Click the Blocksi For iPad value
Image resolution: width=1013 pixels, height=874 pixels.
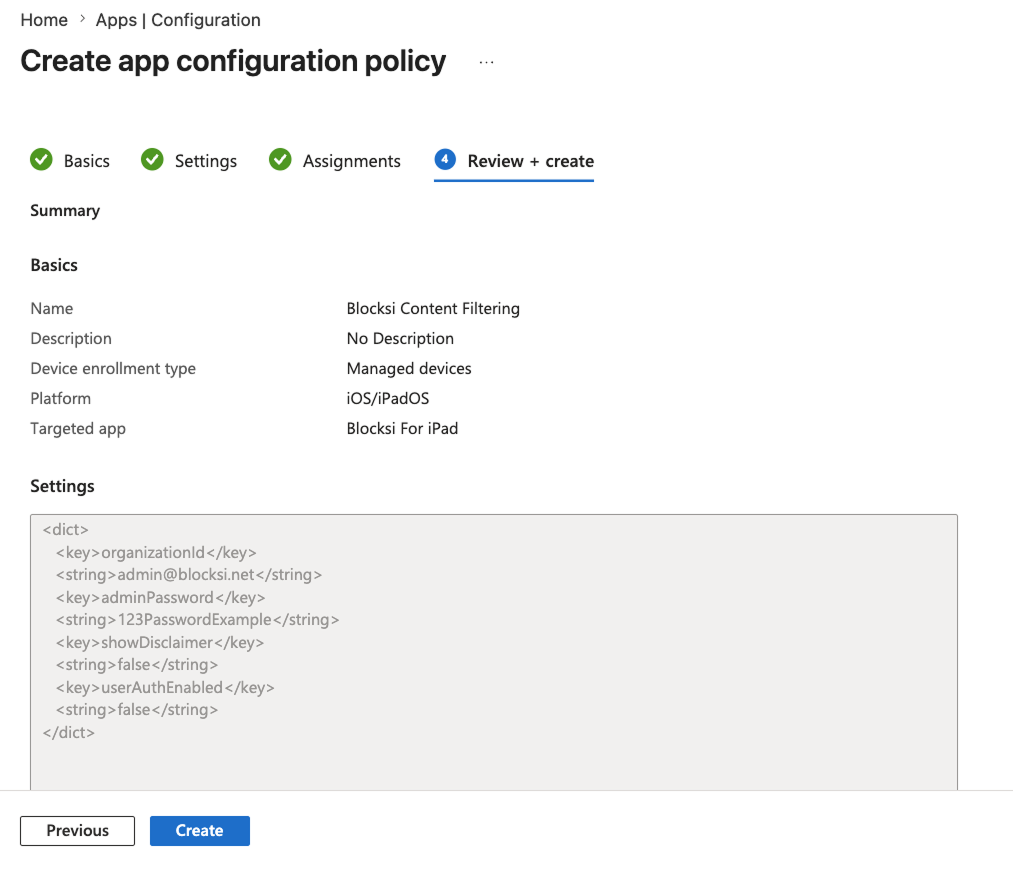(x=402, y=428)
